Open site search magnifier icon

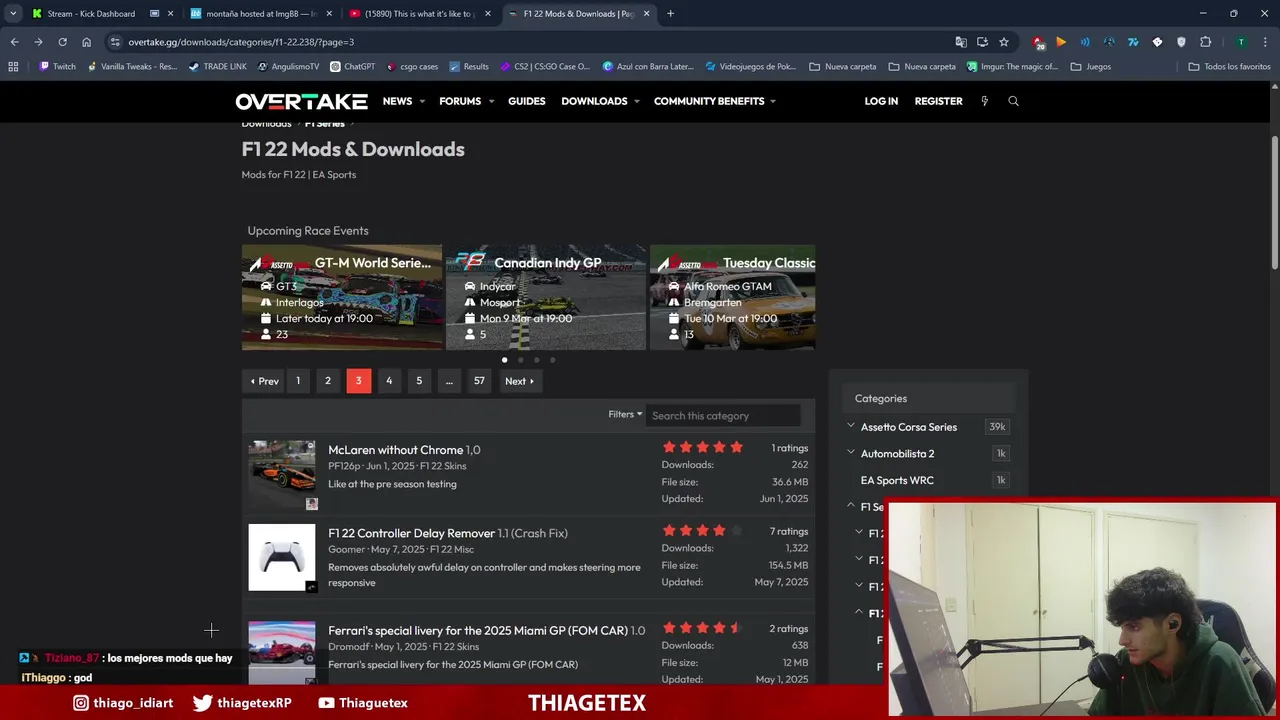click(x=1013, y=101)
